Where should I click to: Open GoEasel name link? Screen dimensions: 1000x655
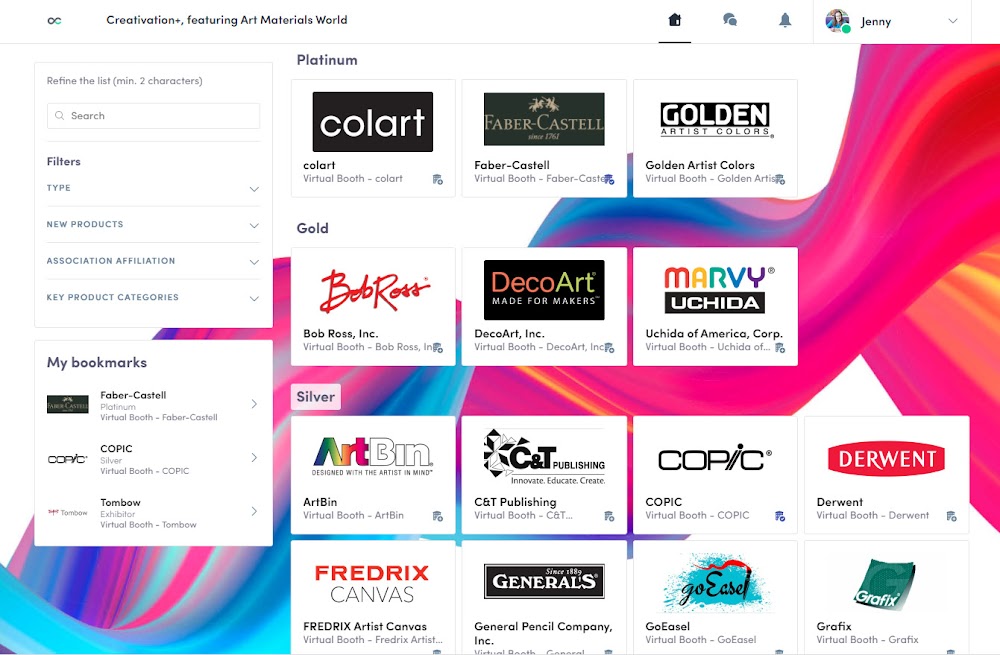pyautogui.click(x=667, y=626)
